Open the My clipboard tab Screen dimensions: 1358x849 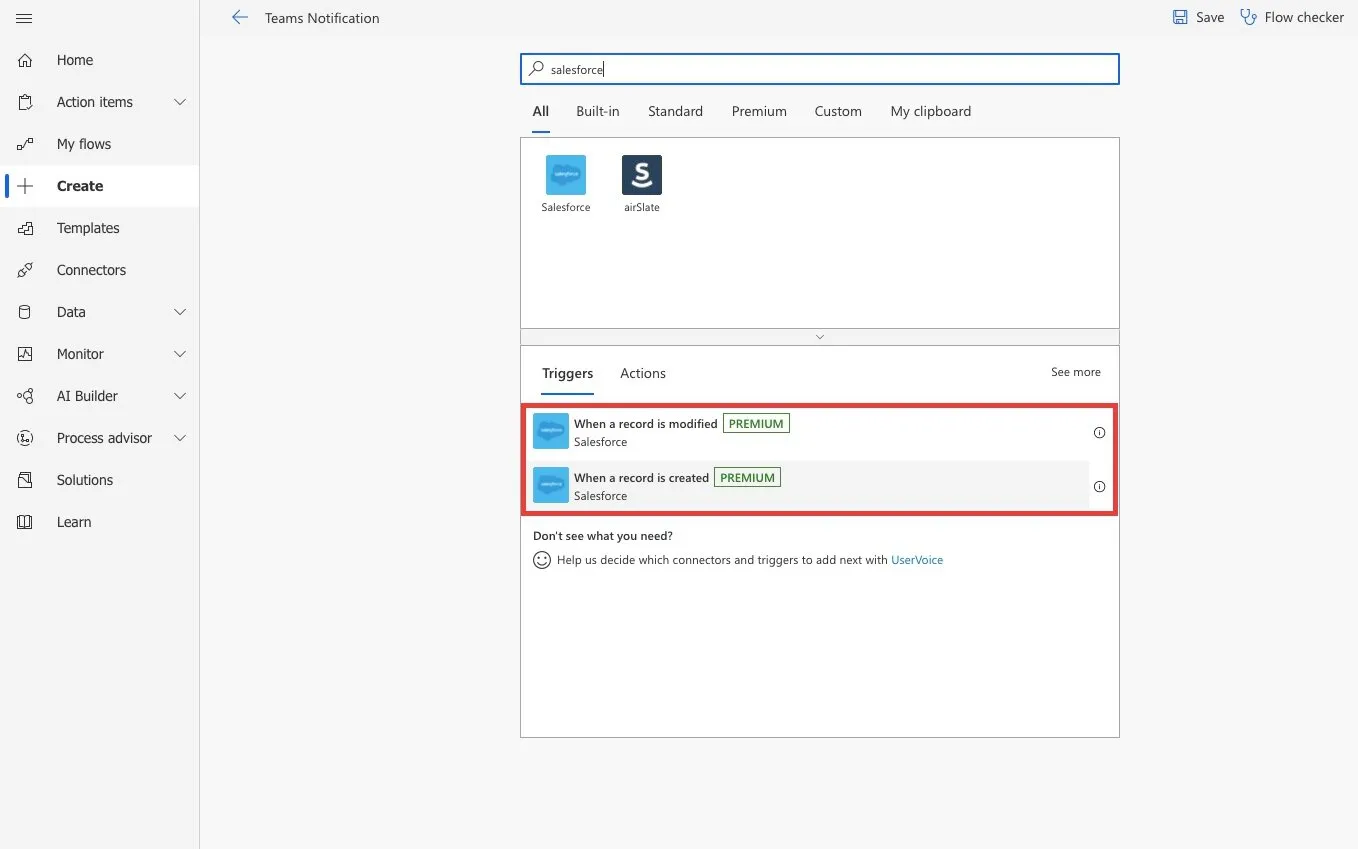click(x=931, y=111)
